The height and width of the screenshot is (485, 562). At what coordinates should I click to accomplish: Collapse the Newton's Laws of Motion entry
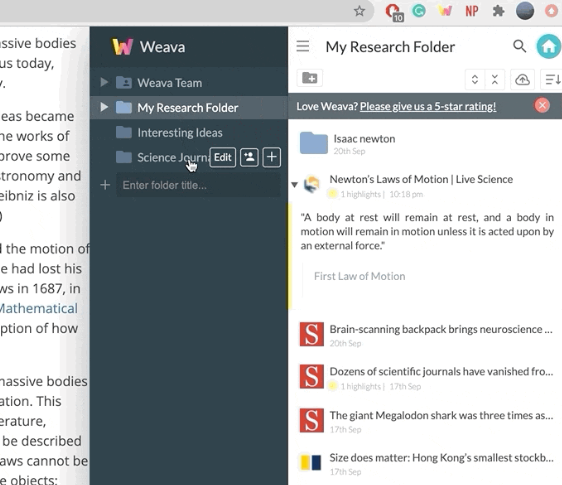[295, 185]
